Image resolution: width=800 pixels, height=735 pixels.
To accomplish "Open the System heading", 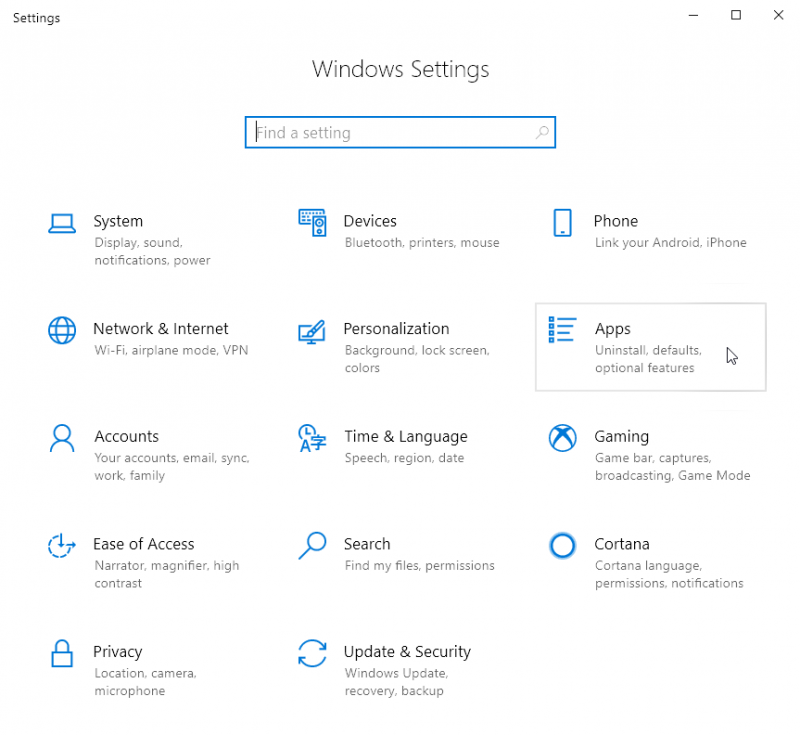I will coord(118,221).
